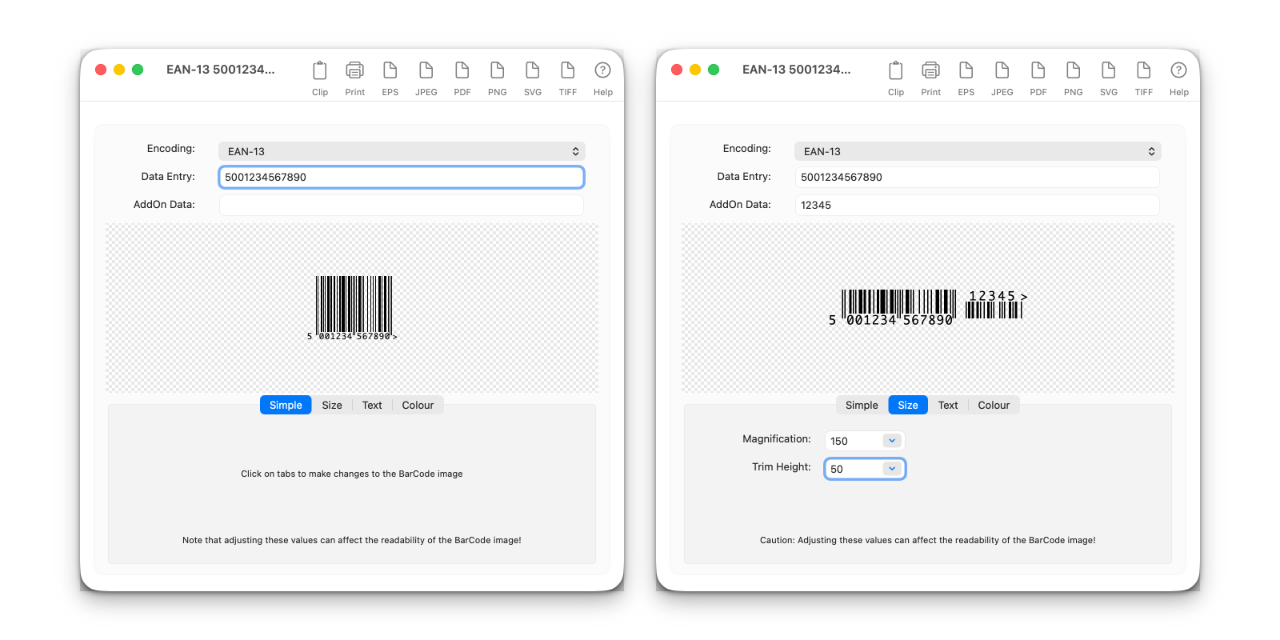
Task: Select Simple tab in right window
Action: 862,405
